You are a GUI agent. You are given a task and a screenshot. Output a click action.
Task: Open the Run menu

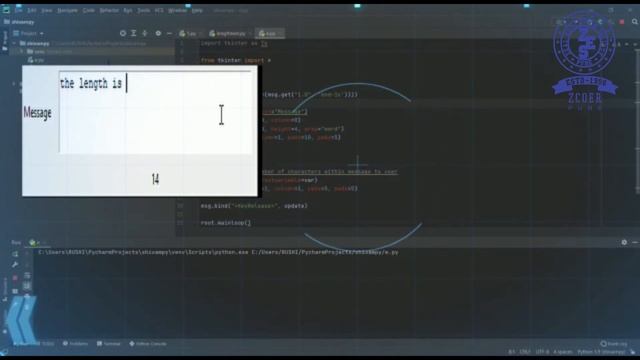tap(128, 11)
